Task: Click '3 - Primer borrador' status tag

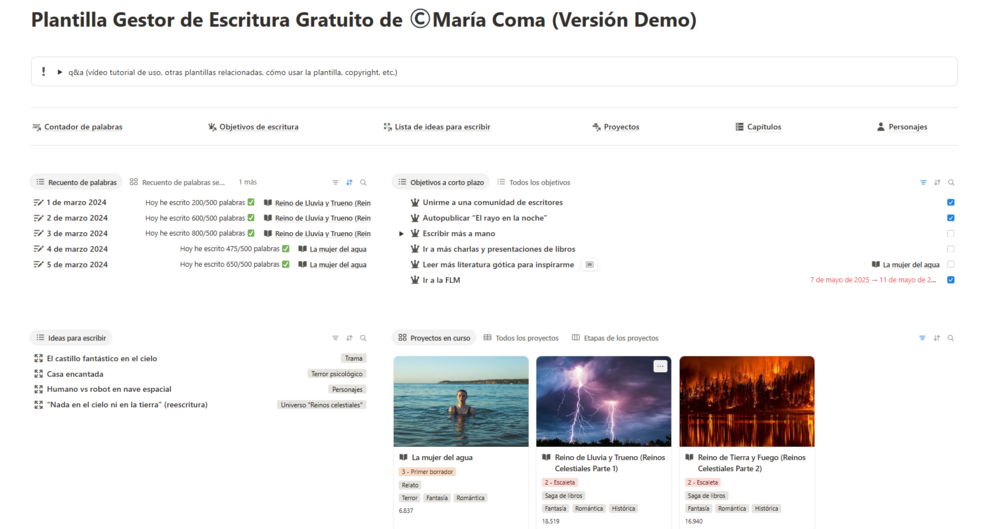Action: [x=427, y=472]
